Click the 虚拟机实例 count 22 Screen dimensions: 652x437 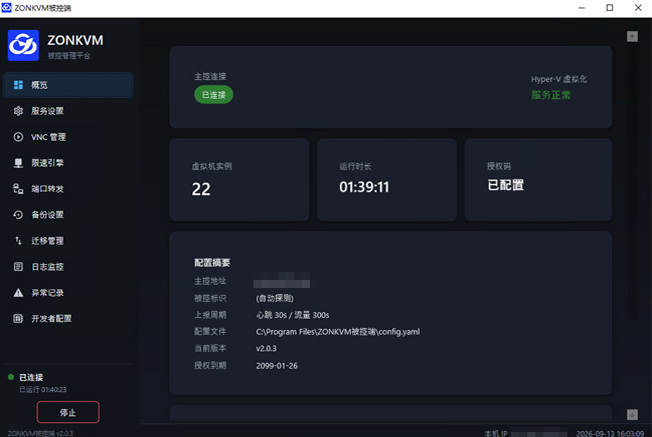click(x=201, y=189)
